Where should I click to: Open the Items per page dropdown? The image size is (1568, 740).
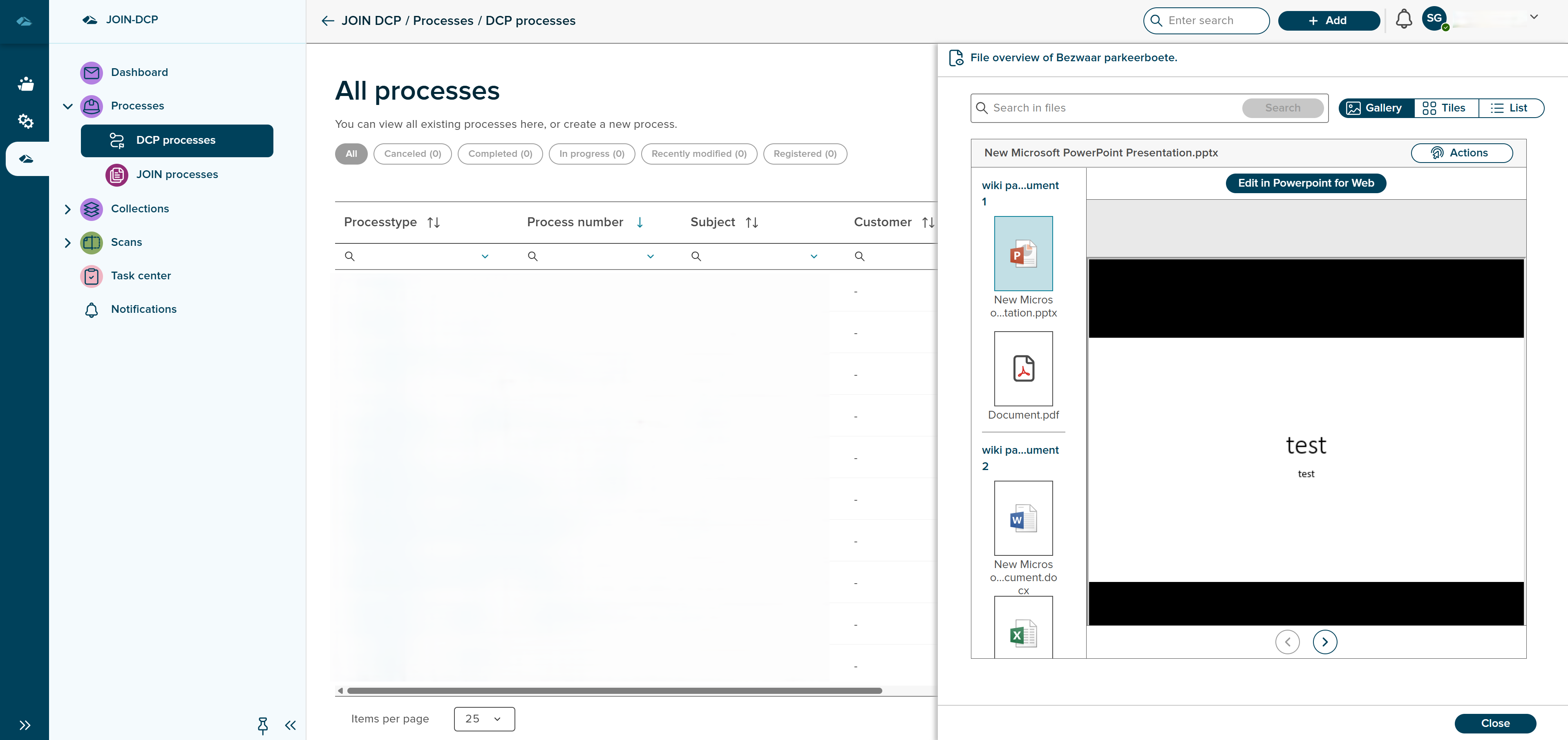pyautogui.click(x=484, y=719)
